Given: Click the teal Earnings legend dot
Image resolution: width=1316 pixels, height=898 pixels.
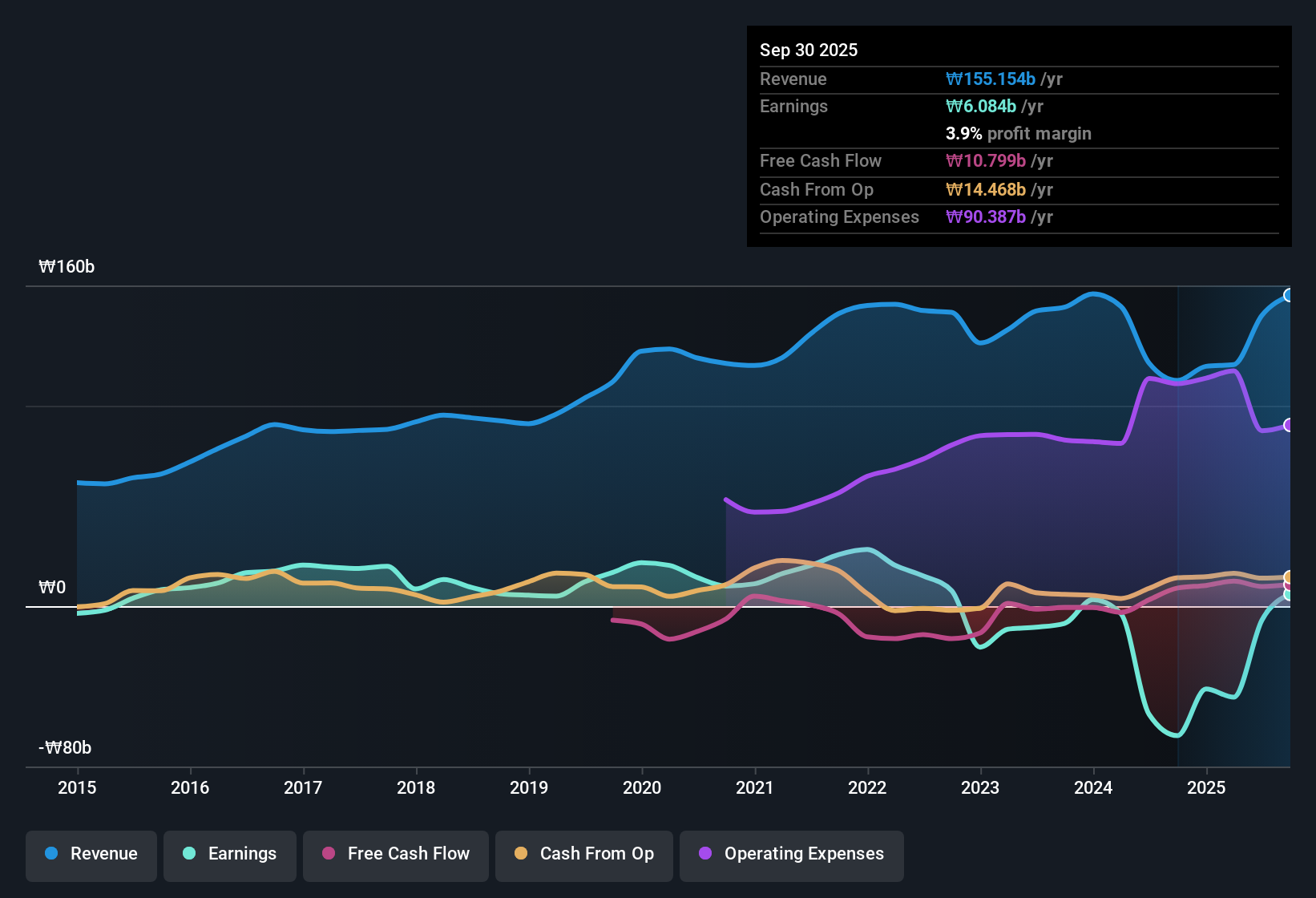Looking at the screenshot, I should pos(189,854).
